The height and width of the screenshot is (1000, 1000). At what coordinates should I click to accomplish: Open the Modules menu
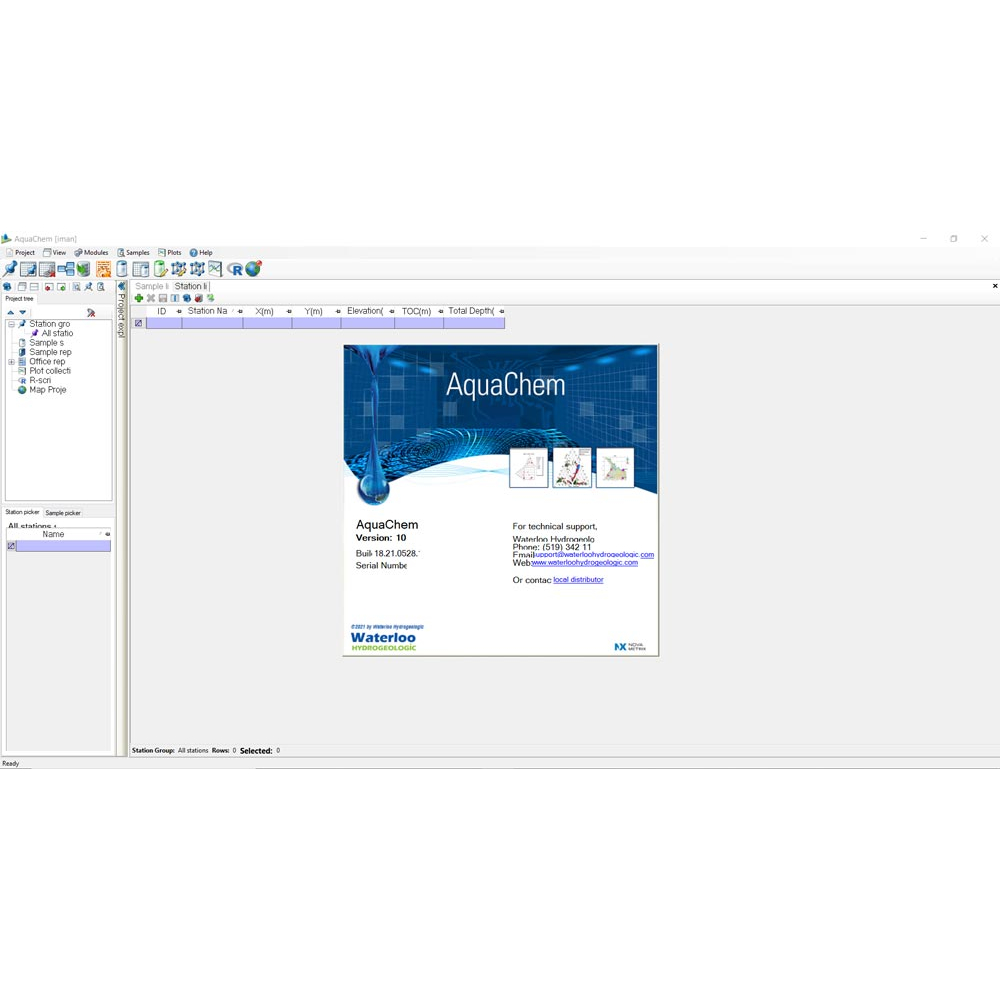[91, 253]
